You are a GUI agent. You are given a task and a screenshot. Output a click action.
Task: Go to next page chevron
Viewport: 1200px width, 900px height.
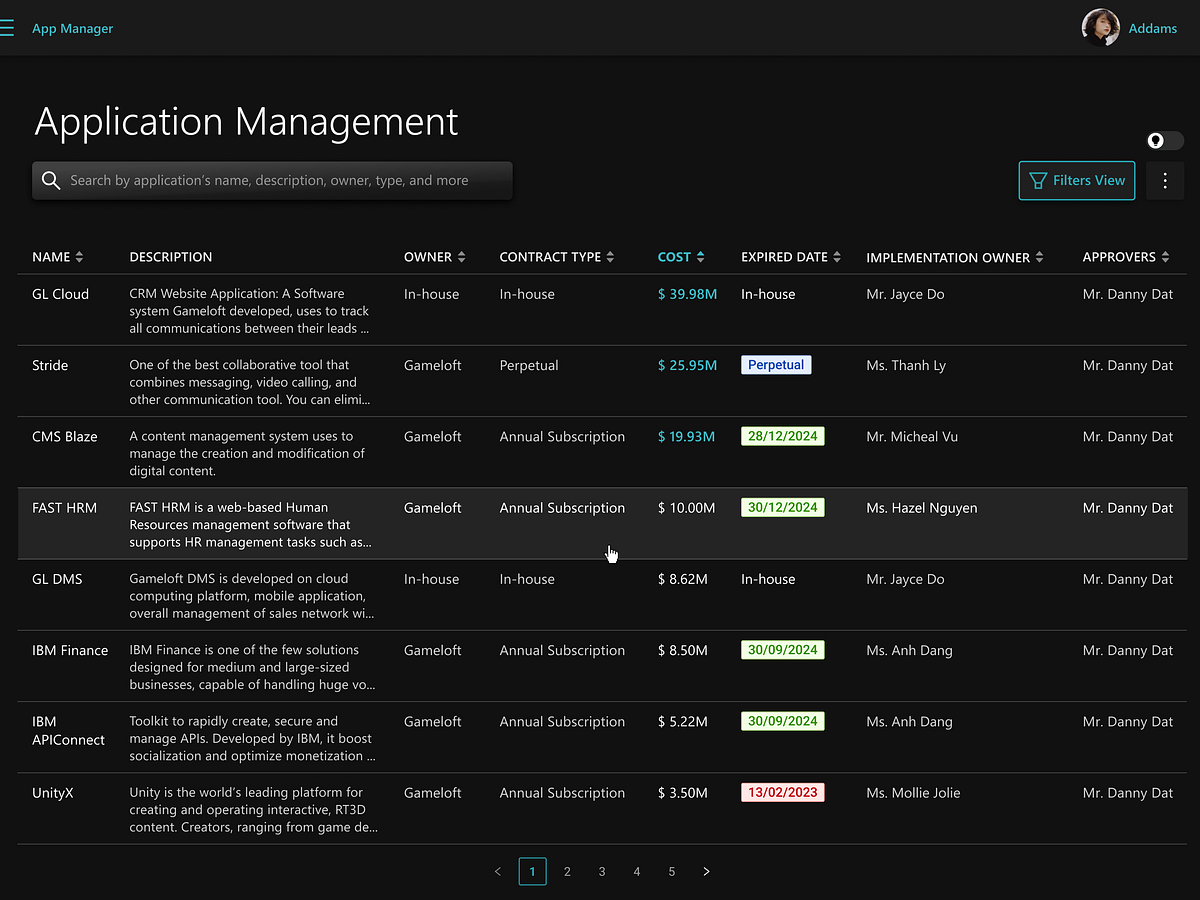click(x=706, y=872)
